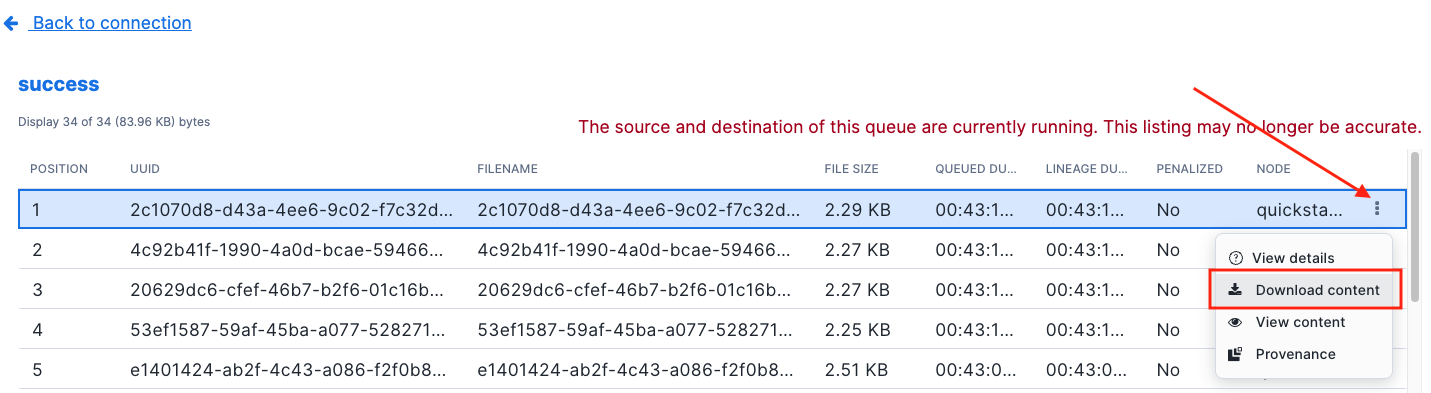Click the Provenance icon in the menu
This screenshot has width=1431, height=393.
coord(1235,354)
